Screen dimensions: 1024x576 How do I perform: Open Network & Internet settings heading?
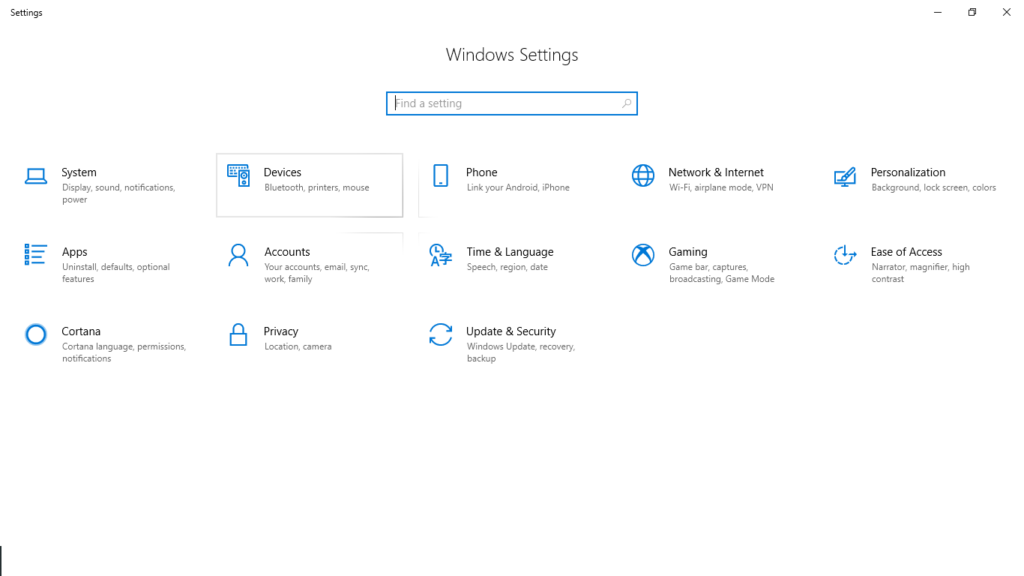716,172
